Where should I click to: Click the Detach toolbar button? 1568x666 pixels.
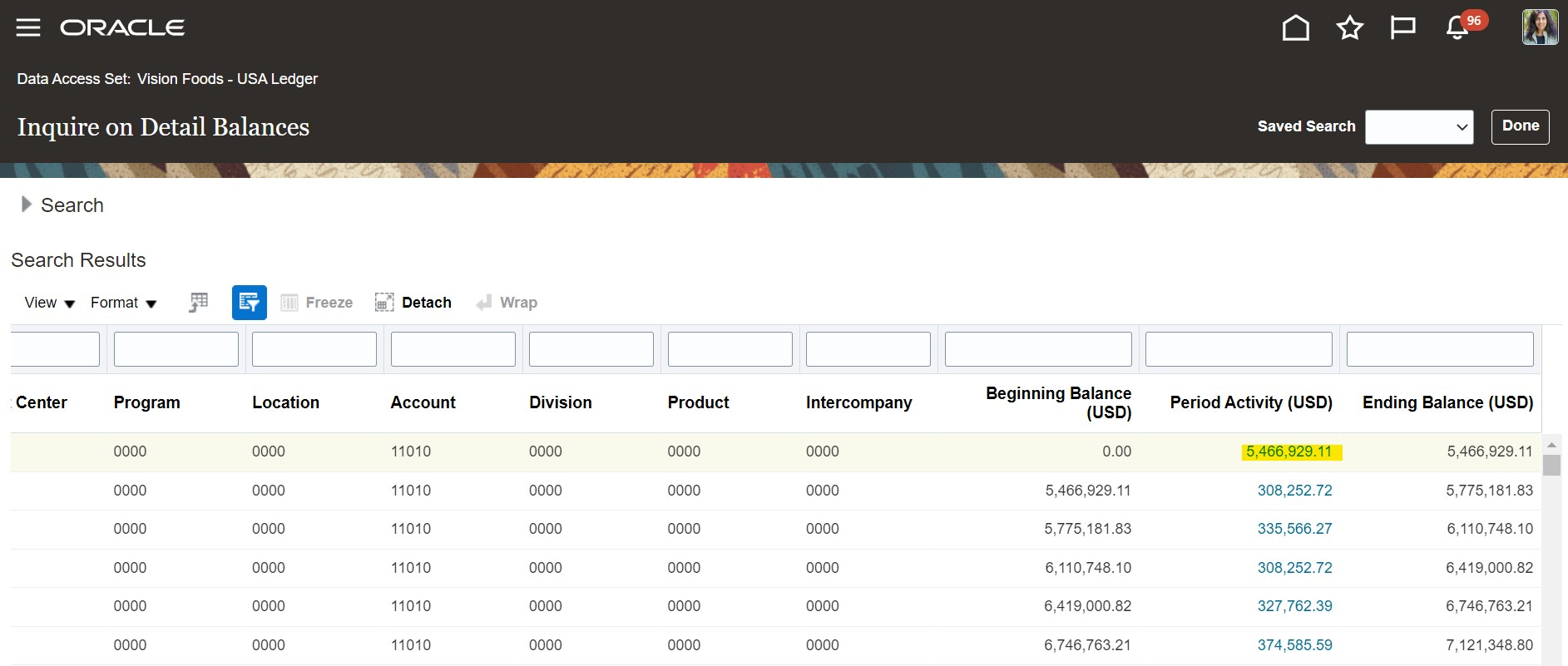413,303
